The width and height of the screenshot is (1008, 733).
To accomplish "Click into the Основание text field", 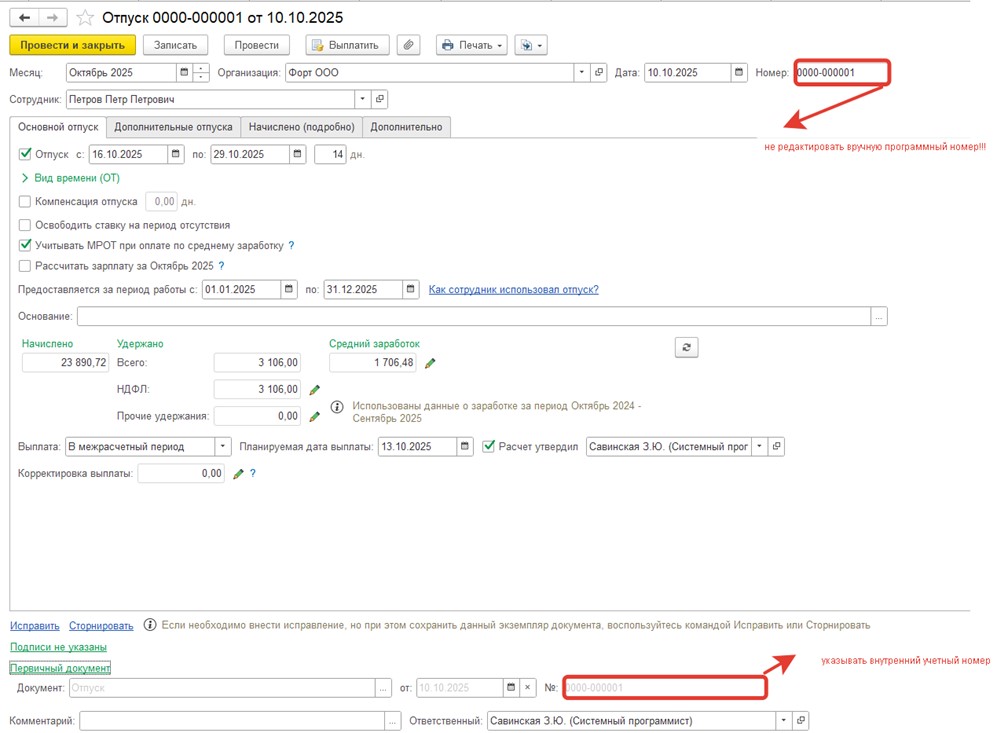I will [473, 317].
